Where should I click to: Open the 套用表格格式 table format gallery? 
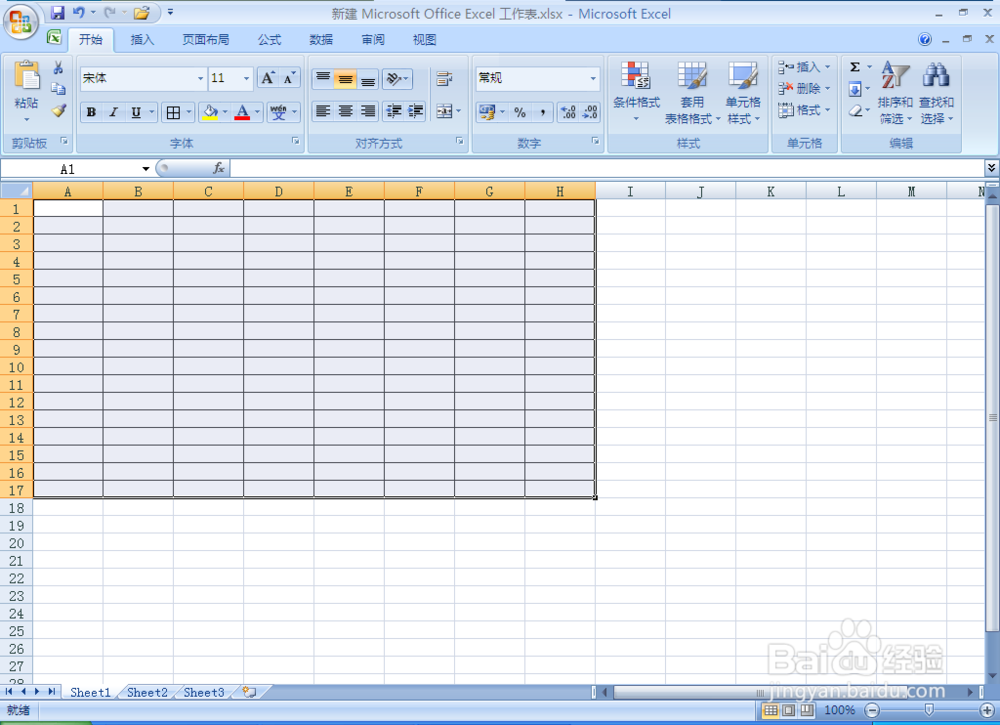point(692,92)
